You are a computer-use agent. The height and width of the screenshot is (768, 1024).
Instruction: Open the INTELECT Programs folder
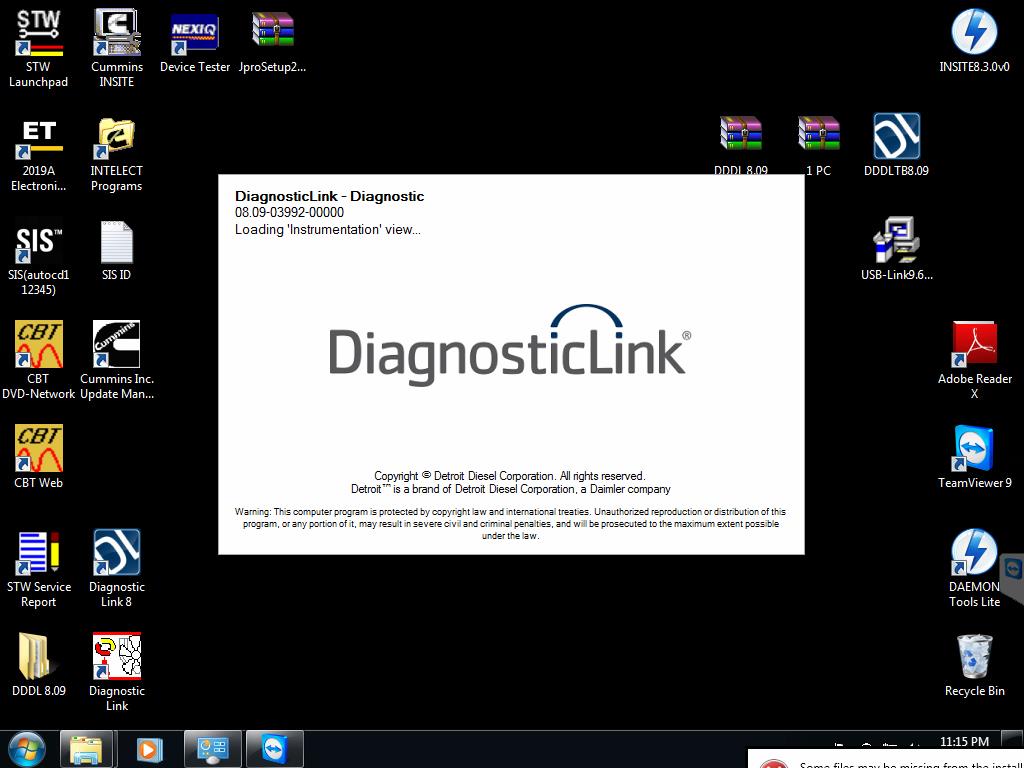pyautogui.click(x=117, y=155)
